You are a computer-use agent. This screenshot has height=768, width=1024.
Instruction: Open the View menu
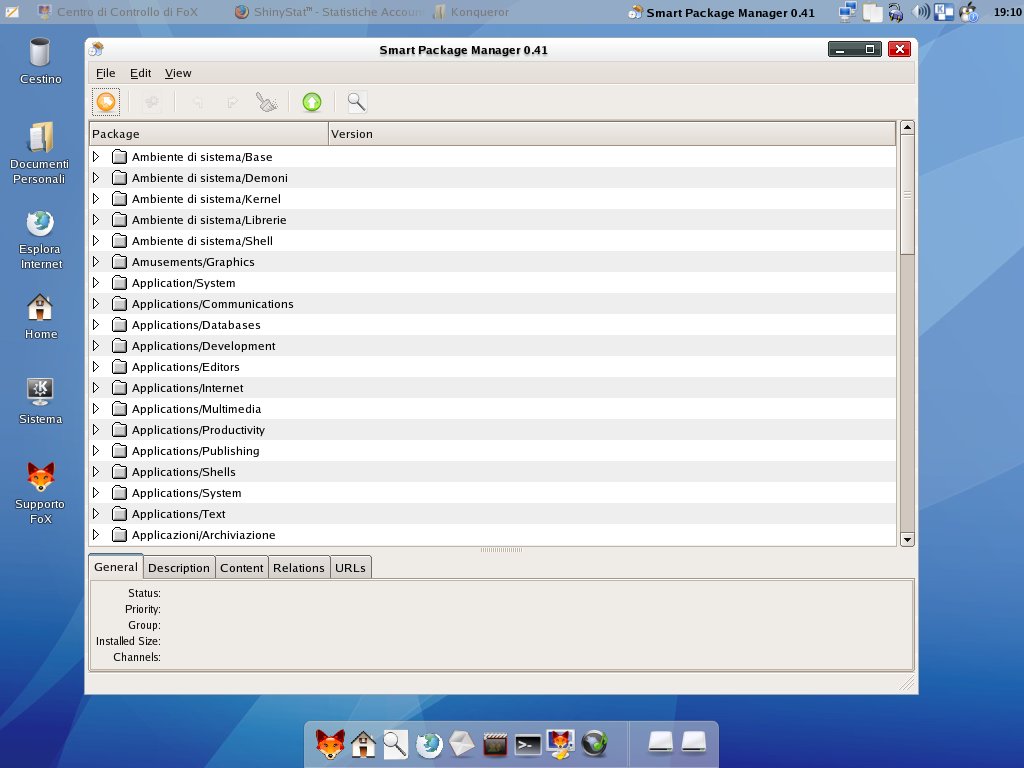coord(178,73)
